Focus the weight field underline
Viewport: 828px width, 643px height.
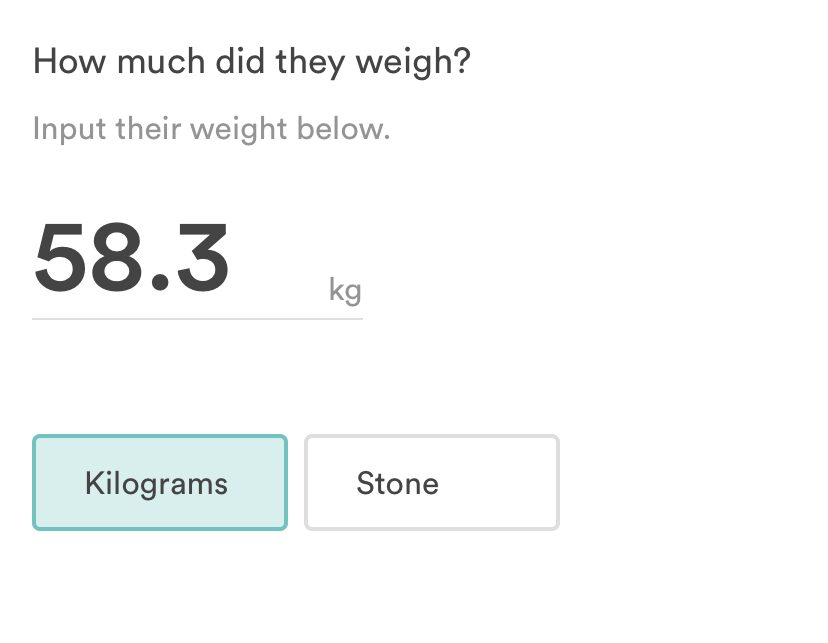[x=197, y=319]
